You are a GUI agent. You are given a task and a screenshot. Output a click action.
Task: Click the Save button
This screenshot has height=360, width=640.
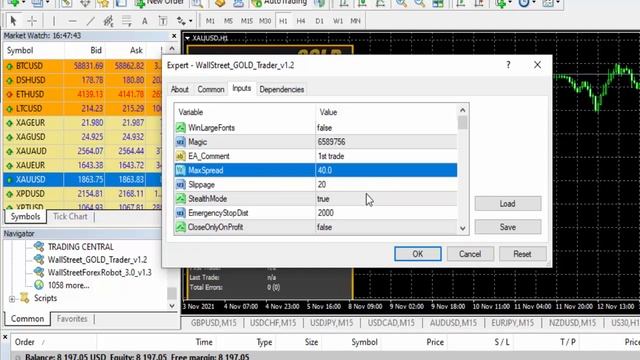508,227
